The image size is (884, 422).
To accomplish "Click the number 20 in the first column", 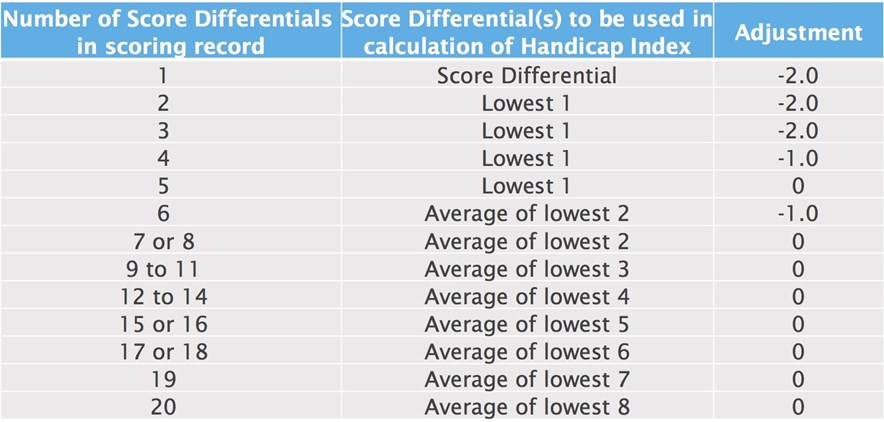I will click(163, 408).
